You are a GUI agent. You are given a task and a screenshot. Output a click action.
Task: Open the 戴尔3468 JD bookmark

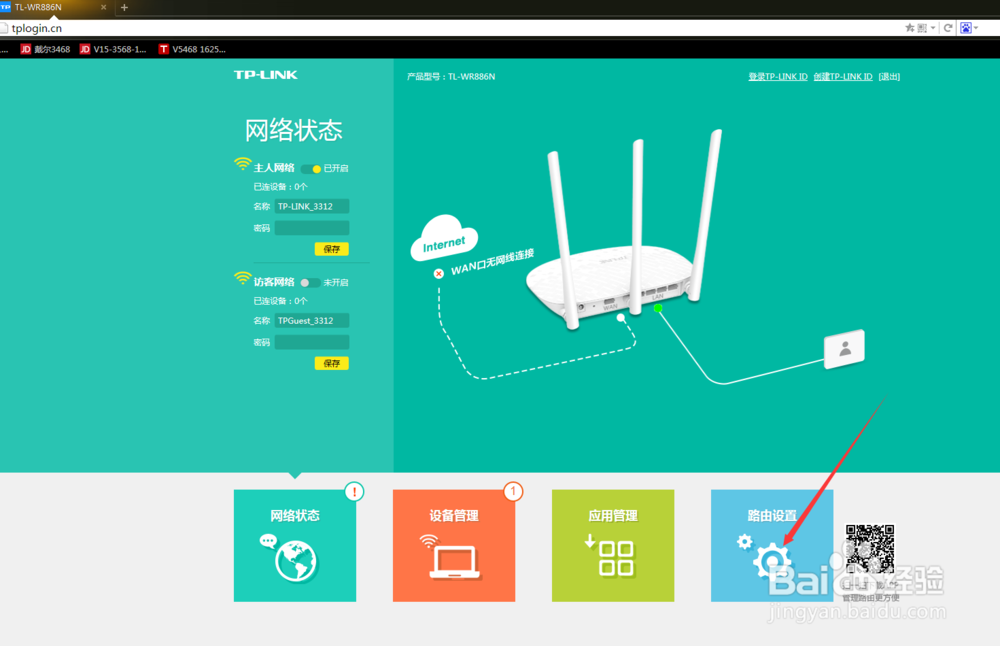[45, 49]
